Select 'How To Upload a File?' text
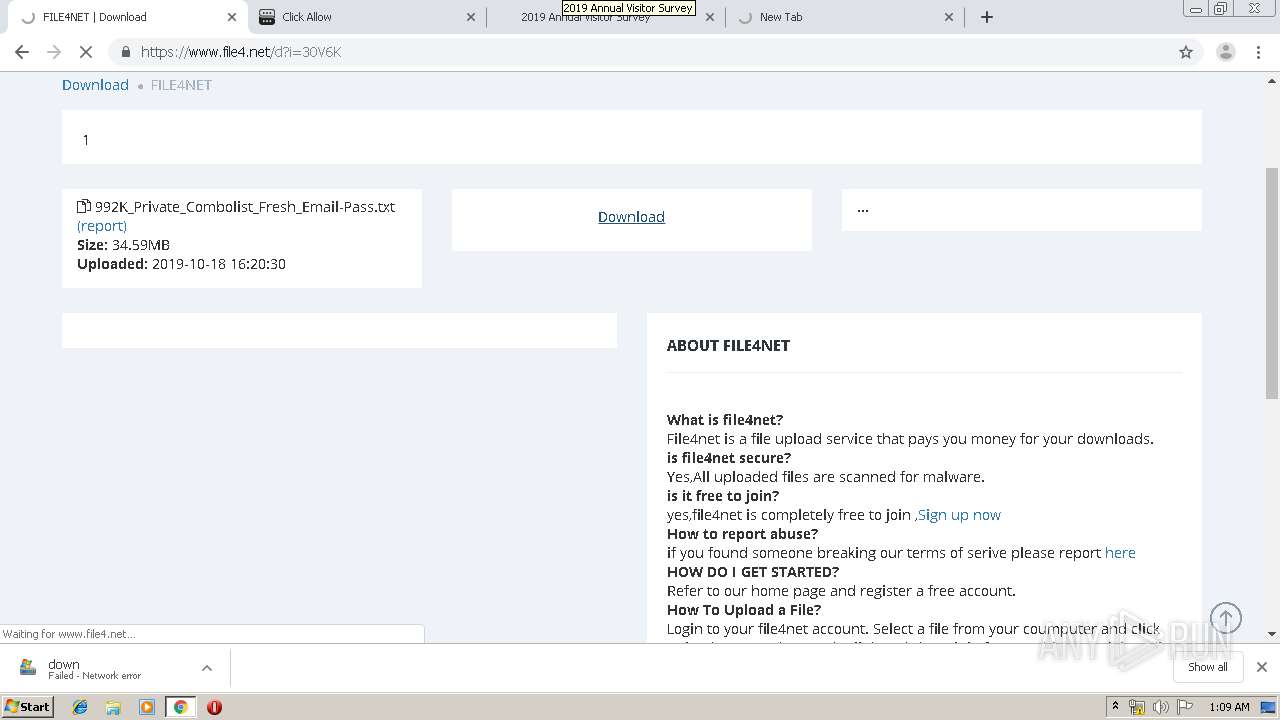 (744, 610)
